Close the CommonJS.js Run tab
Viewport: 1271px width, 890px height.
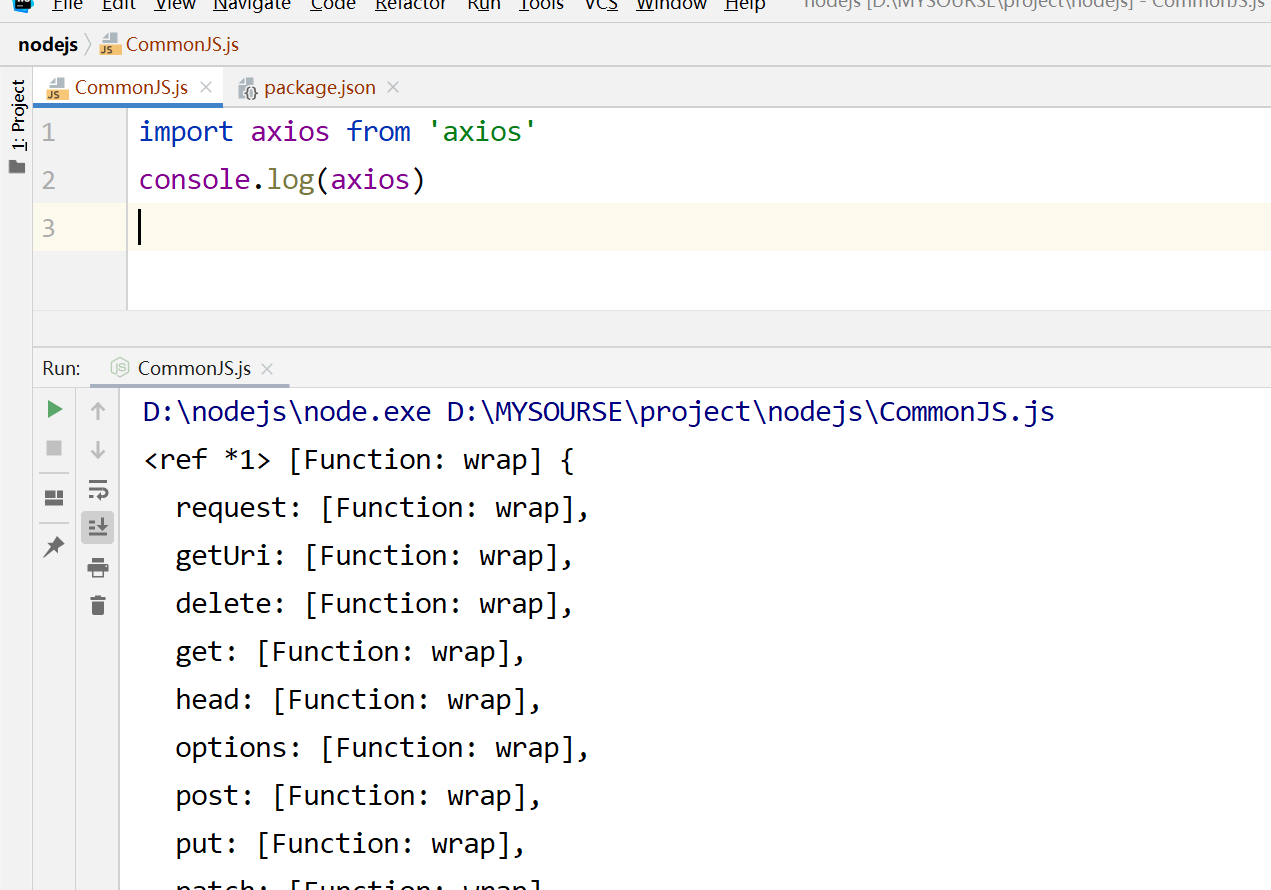(267, 369)
